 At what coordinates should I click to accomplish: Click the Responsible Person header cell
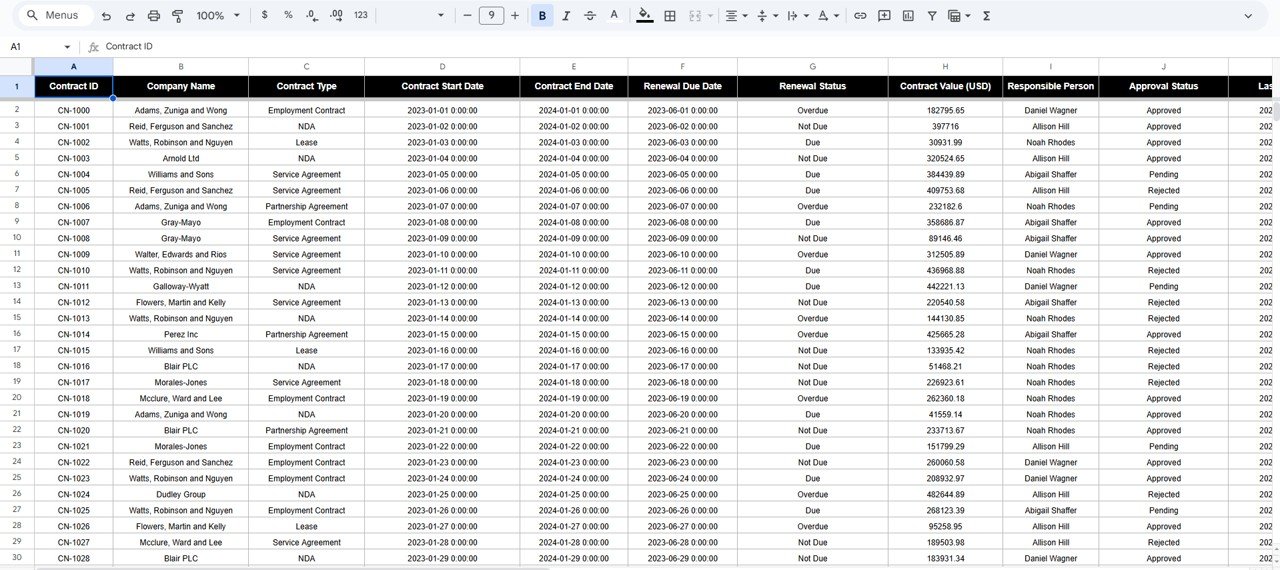(1051, 87)
